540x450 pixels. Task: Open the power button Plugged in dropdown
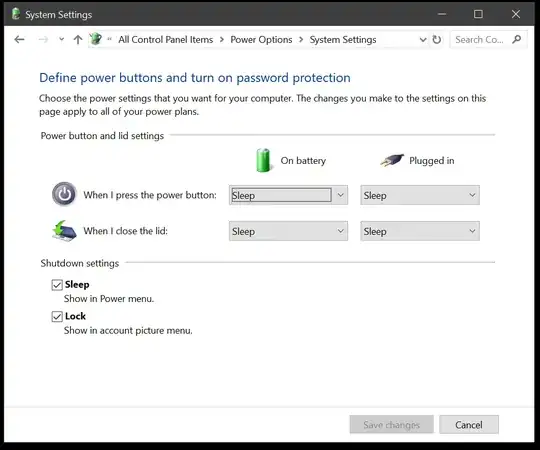coord(420,195)
